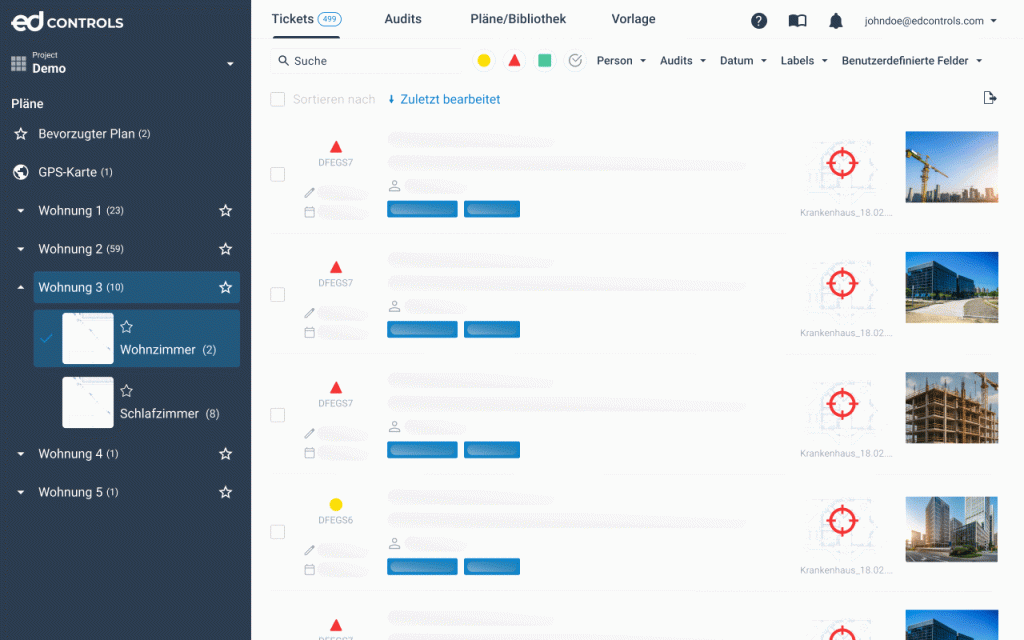Click the export tickets icon
The image size is (1024, 640).
tap(990, 98)
